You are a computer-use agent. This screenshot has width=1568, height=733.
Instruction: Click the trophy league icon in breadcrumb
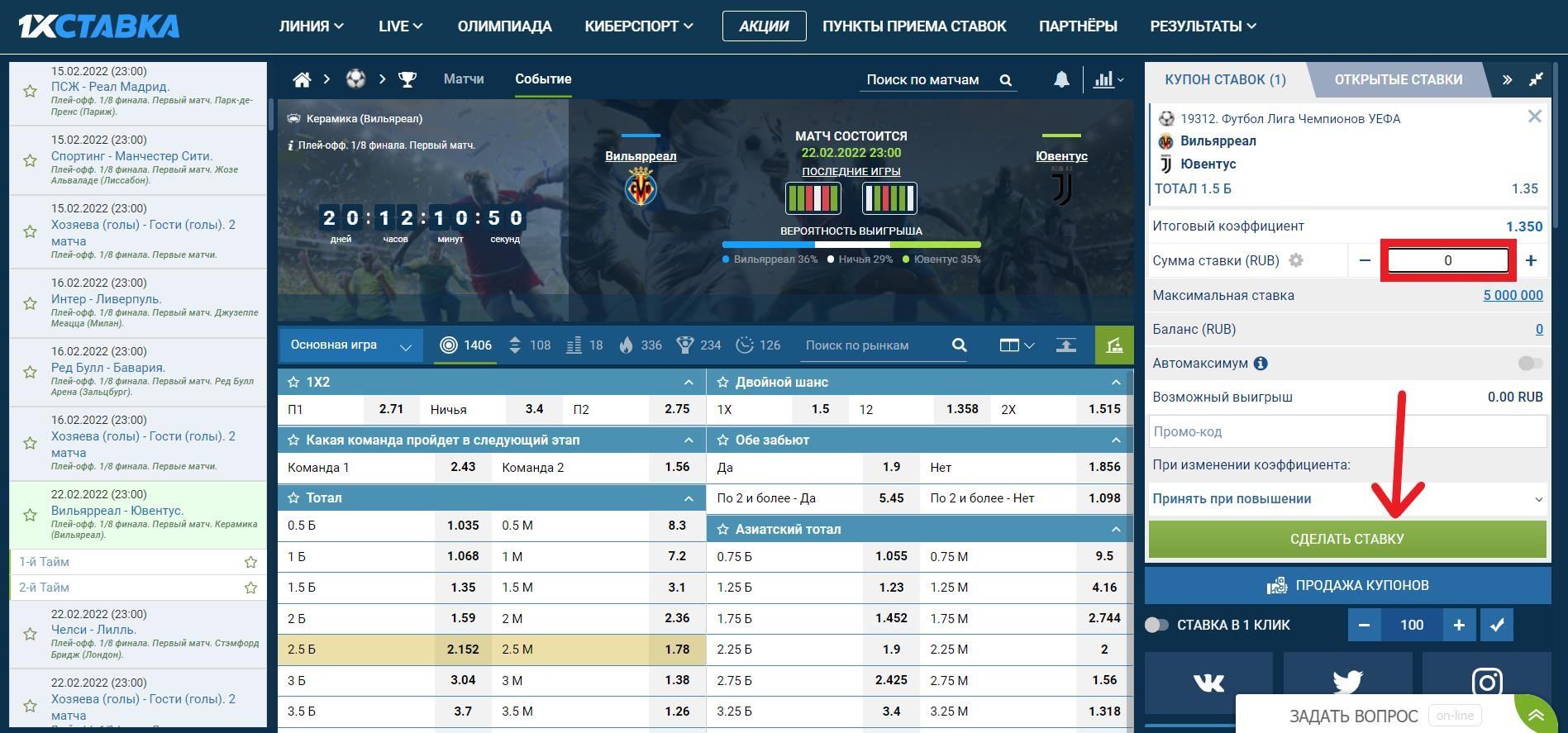click(407, 79)
